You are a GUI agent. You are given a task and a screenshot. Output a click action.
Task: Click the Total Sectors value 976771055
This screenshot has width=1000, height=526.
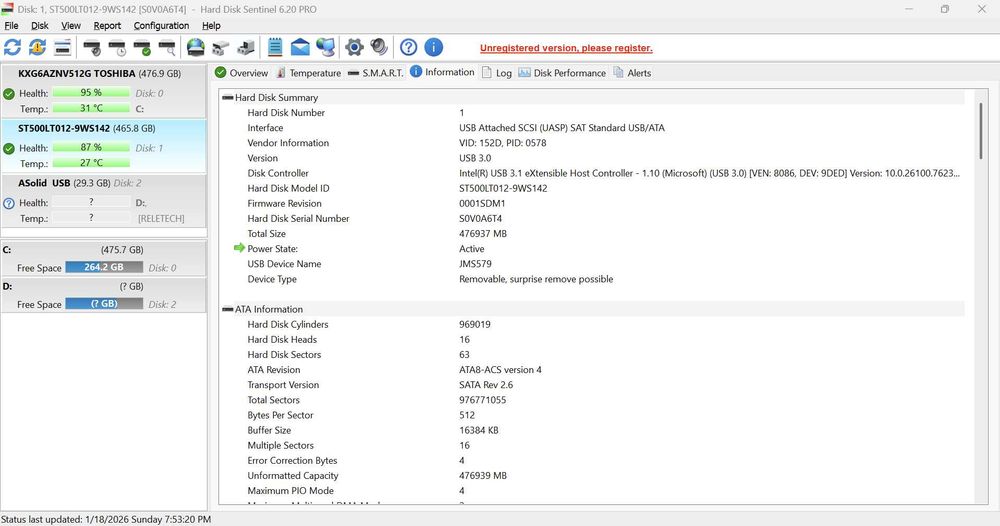click(x=482, y=400)
